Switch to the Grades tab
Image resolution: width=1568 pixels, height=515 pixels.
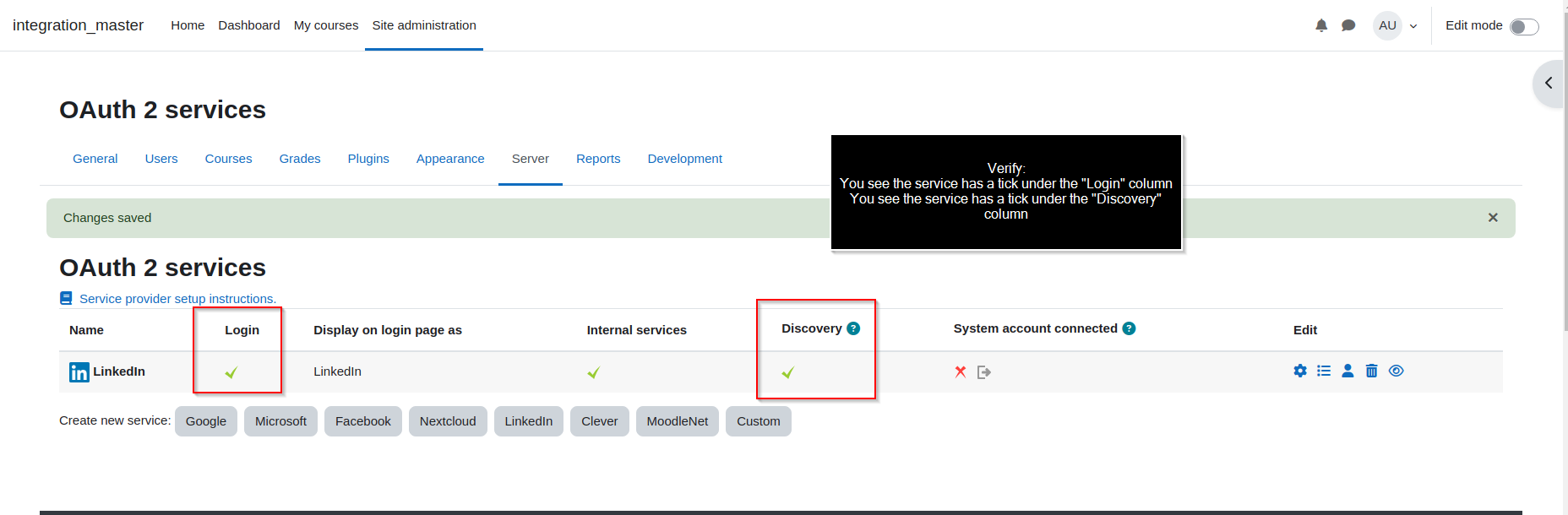tap(300, 159)
